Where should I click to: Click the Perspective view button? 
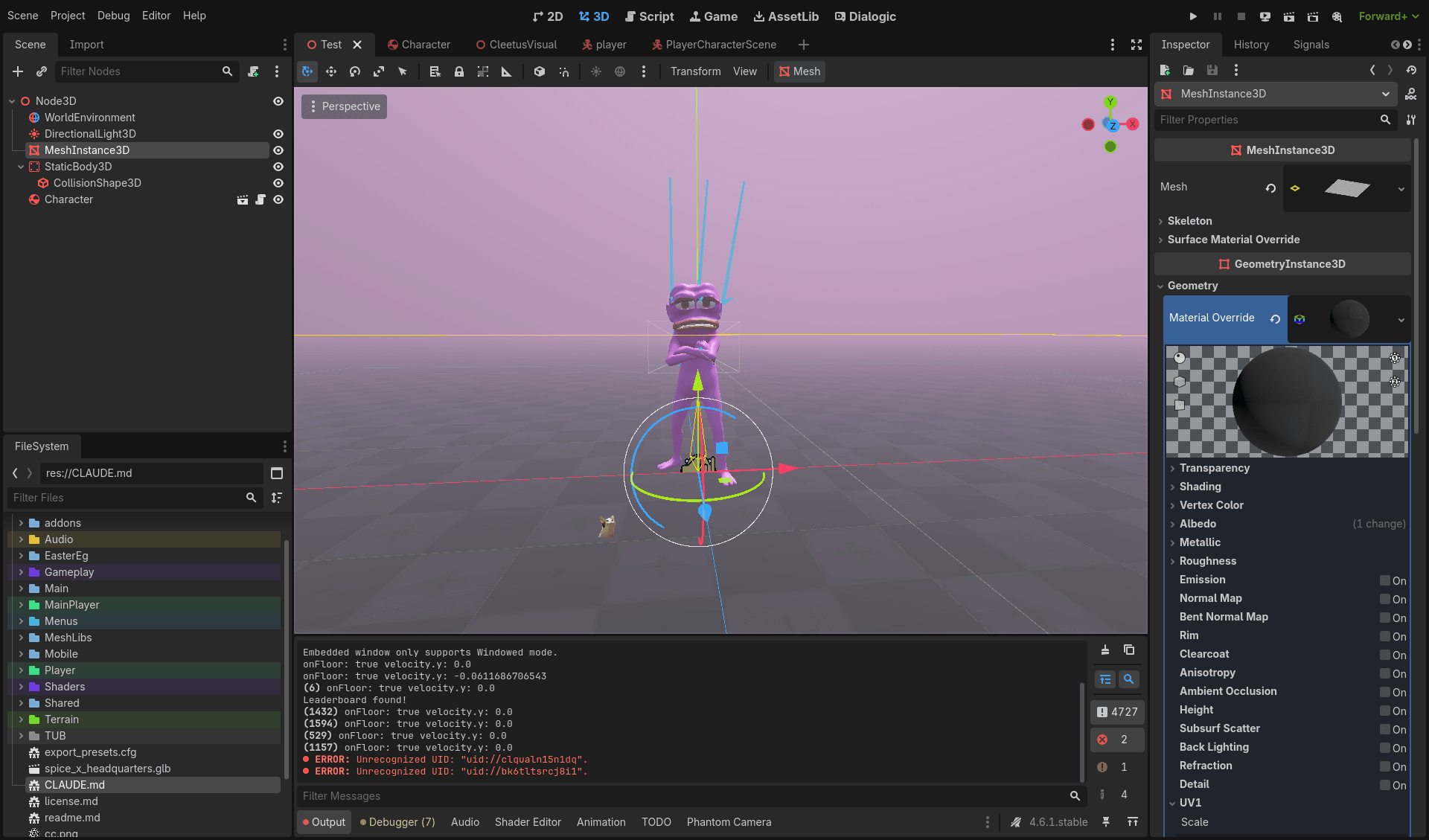(x=344, y=106)
